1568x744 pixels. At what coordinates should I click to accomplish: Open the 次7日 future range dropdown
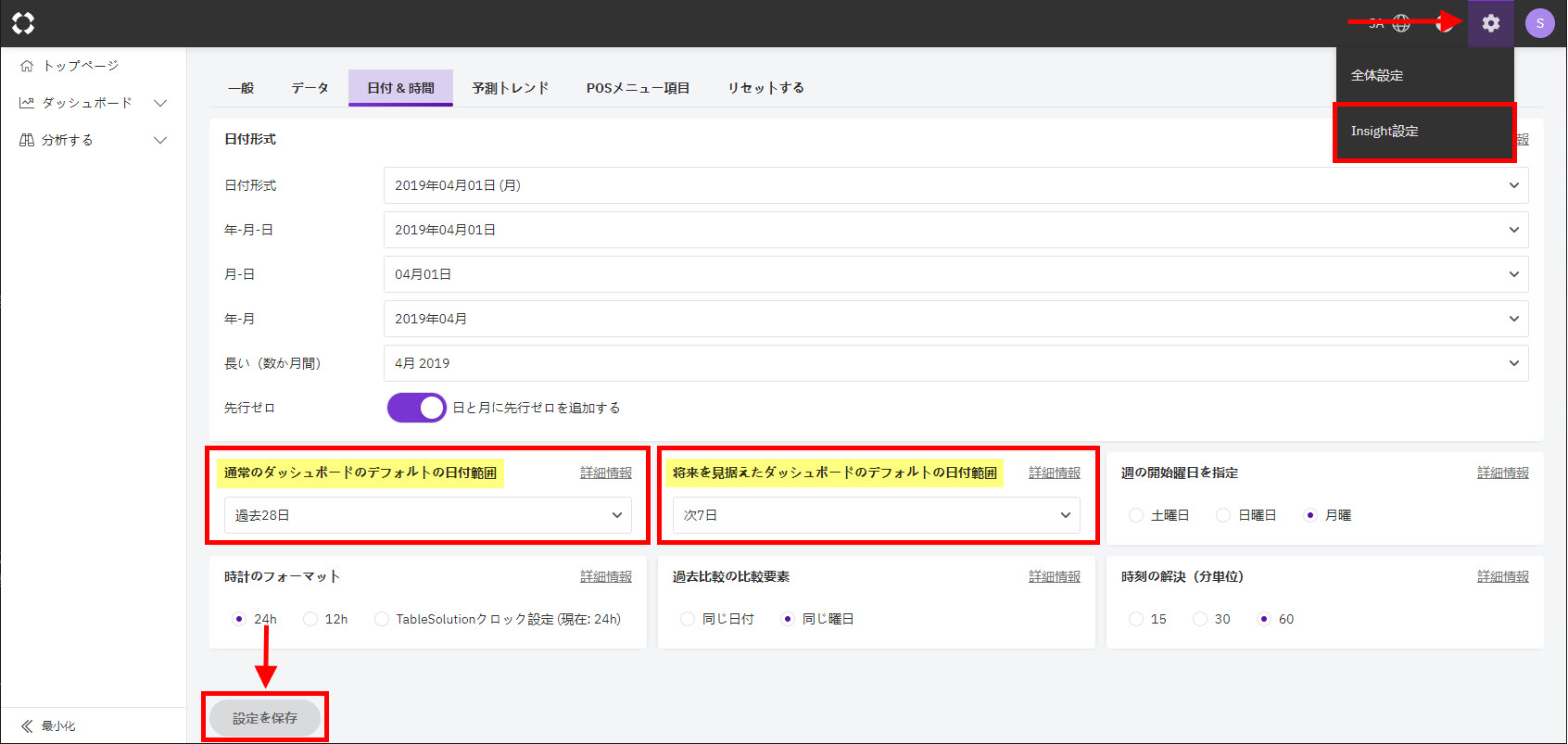coord(876,515)
